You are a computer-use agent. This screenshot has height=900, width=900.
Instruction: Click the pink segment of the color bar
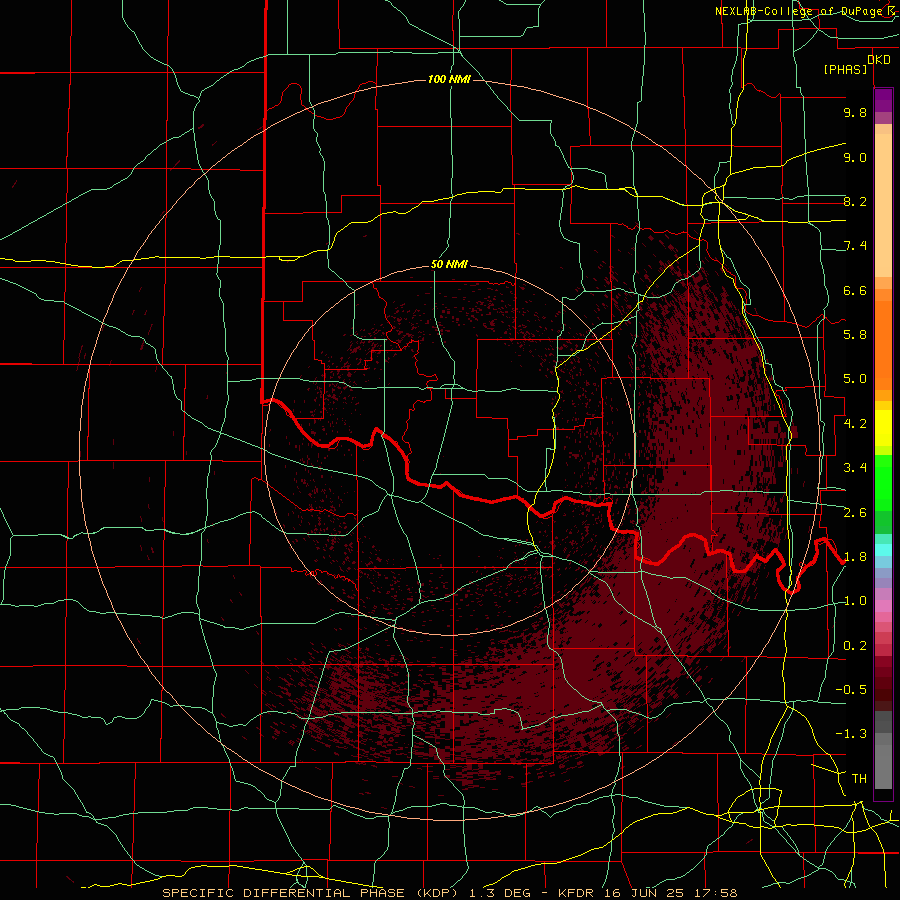tap(883, 605)
